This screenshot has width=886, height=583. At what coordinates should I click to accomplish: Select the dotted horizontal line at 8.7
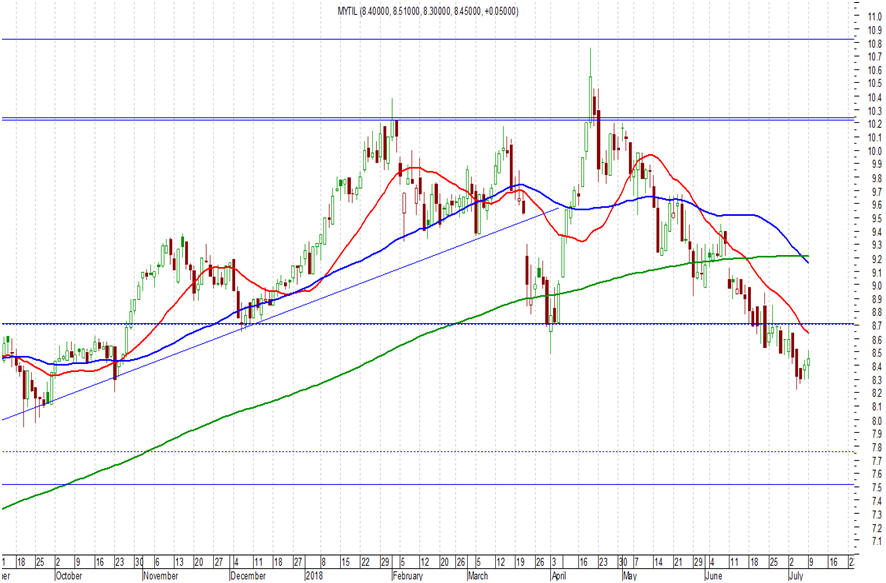pos(427,324)
